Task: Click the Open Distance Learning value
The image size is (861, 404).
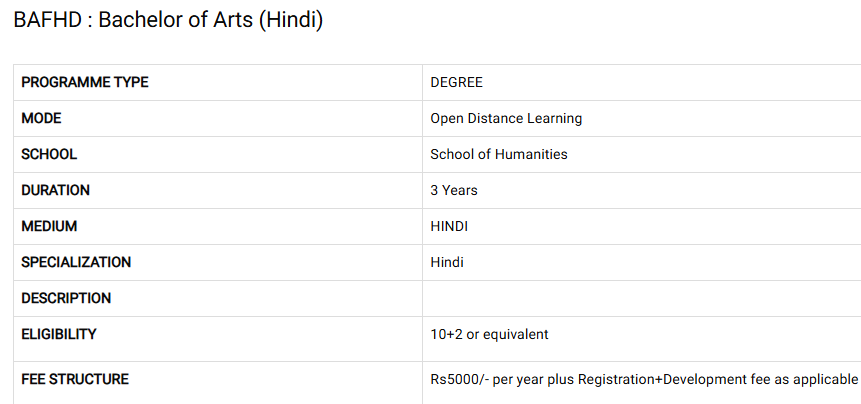Action: coord(506,118)
